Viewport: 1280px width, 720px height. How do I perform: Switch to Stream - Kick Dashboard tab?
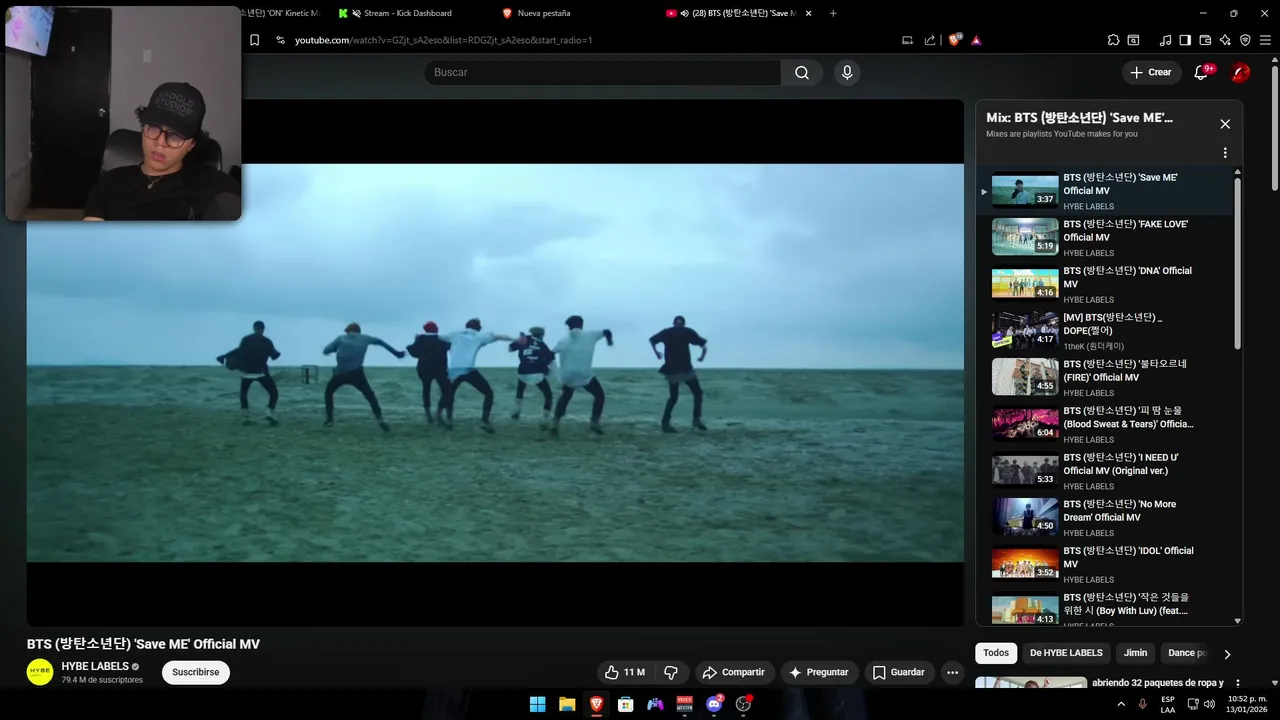[x=408, y=13]
